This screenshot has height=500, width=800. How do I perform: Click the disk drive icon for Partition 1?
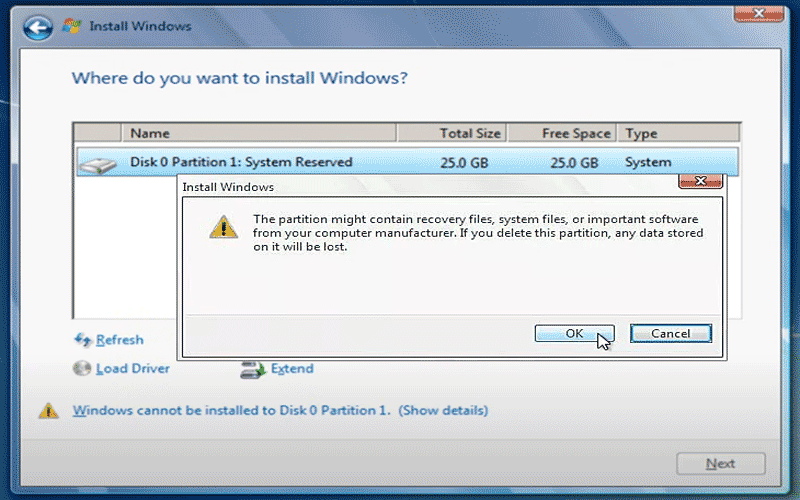coord(98,165)
